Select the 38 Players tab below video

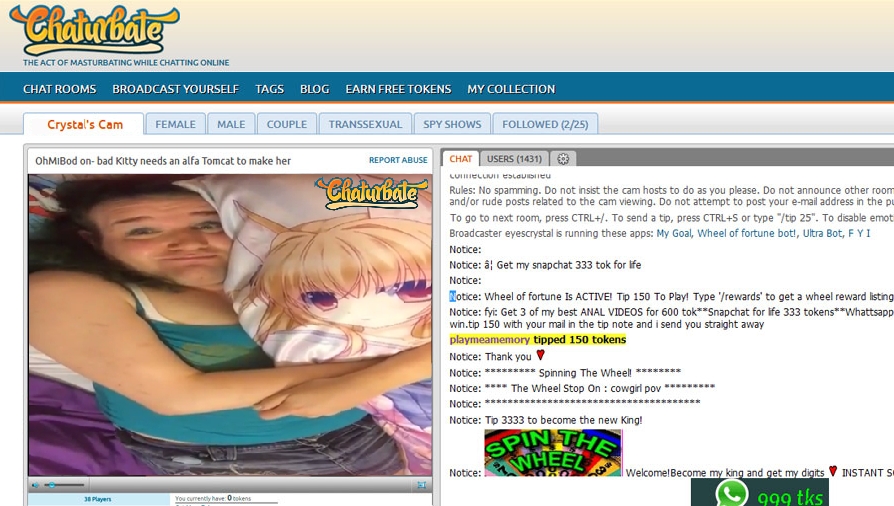click(x=97, y=499)
